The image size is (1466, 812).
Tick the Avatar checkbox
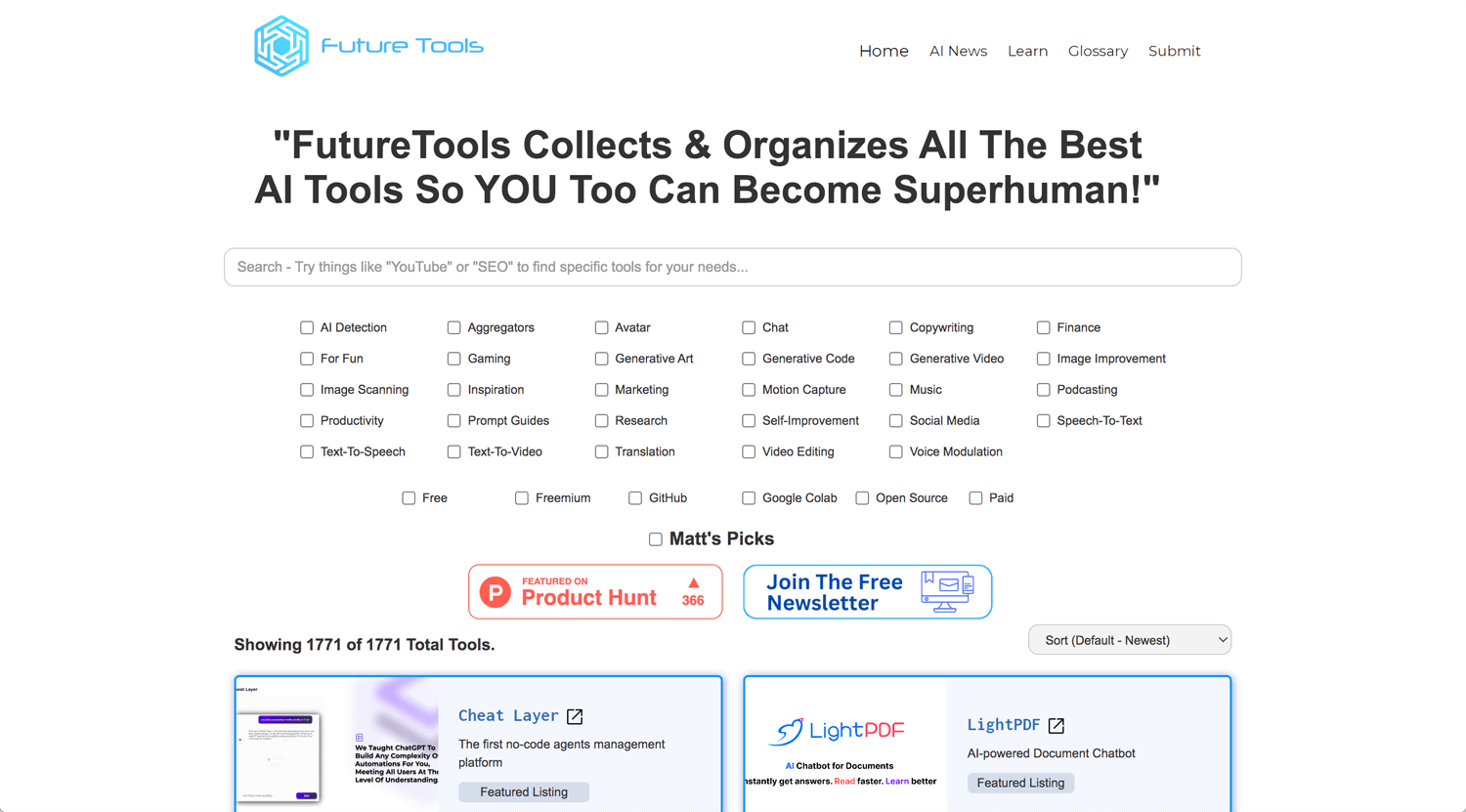click(601, 327)
